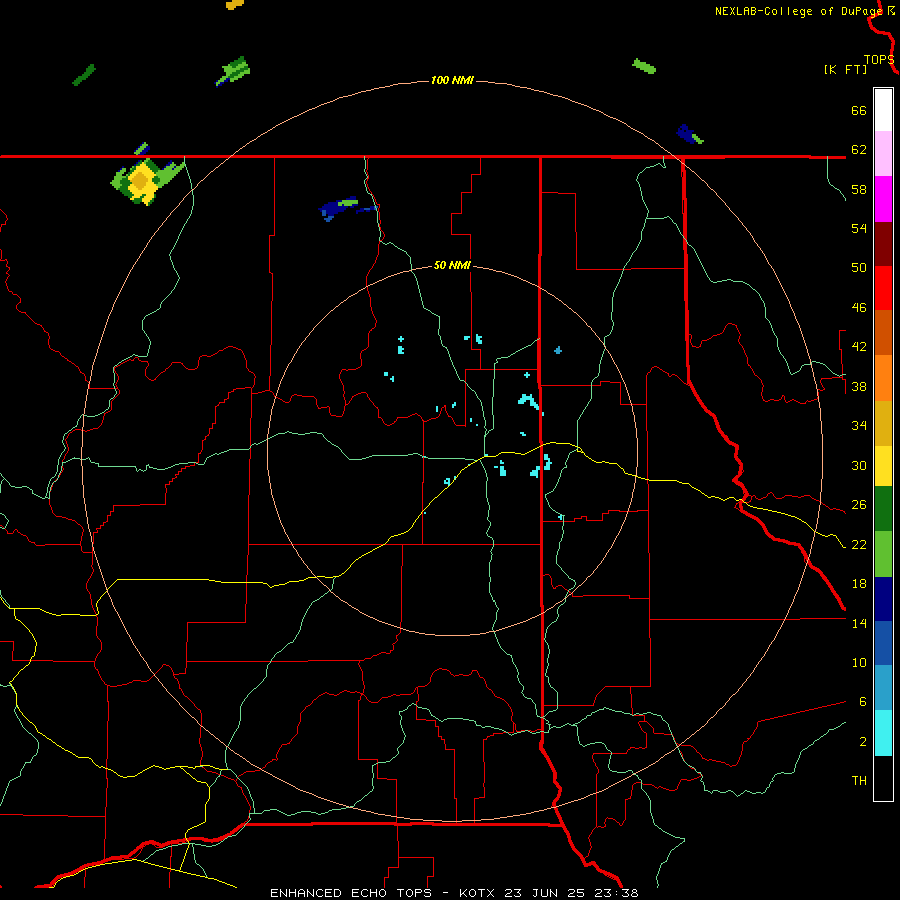Click the "54" legend value
The width and height of the screenshot is (900, 900).
[859, 228]
